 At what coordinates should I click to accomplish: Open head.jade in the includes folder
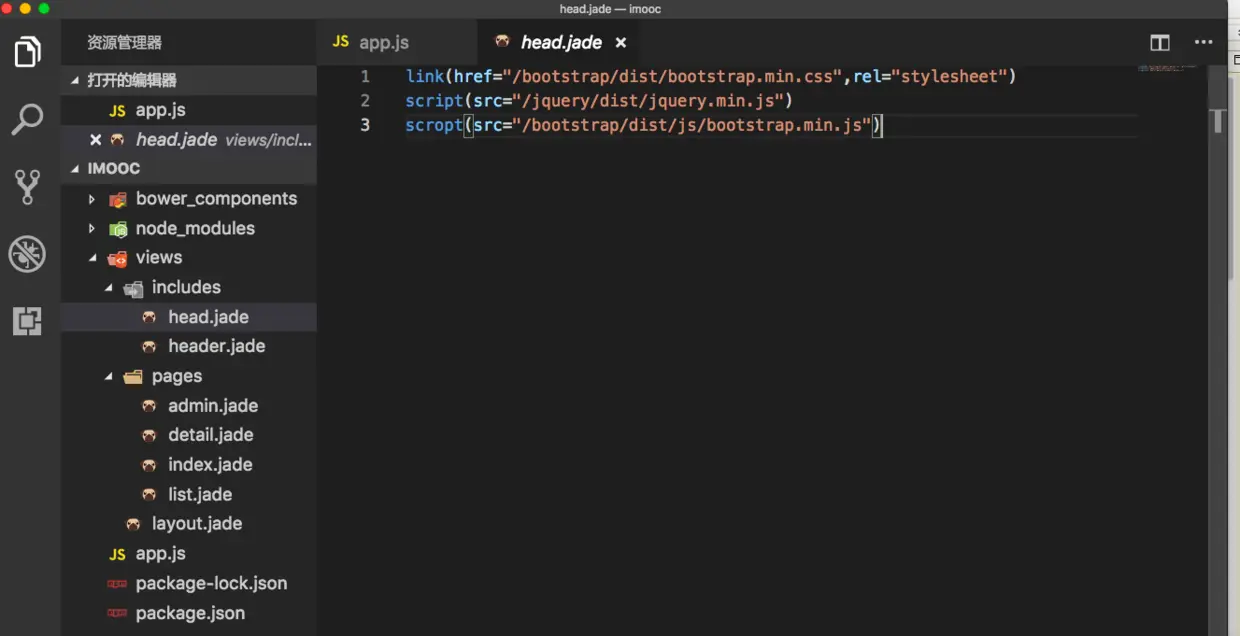(x=189, y=317)
